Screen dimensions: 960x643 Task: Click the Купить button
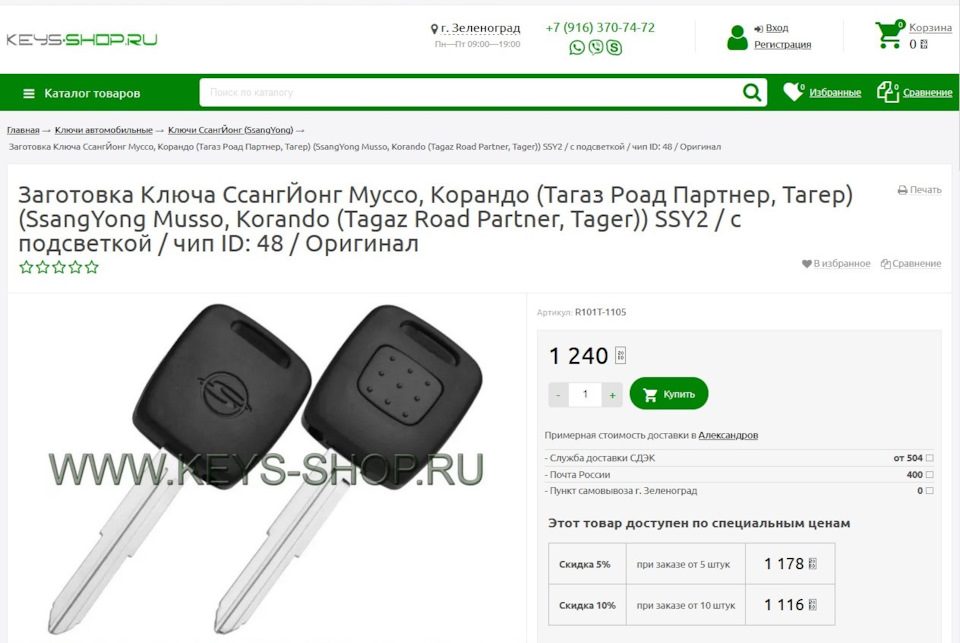669,394
